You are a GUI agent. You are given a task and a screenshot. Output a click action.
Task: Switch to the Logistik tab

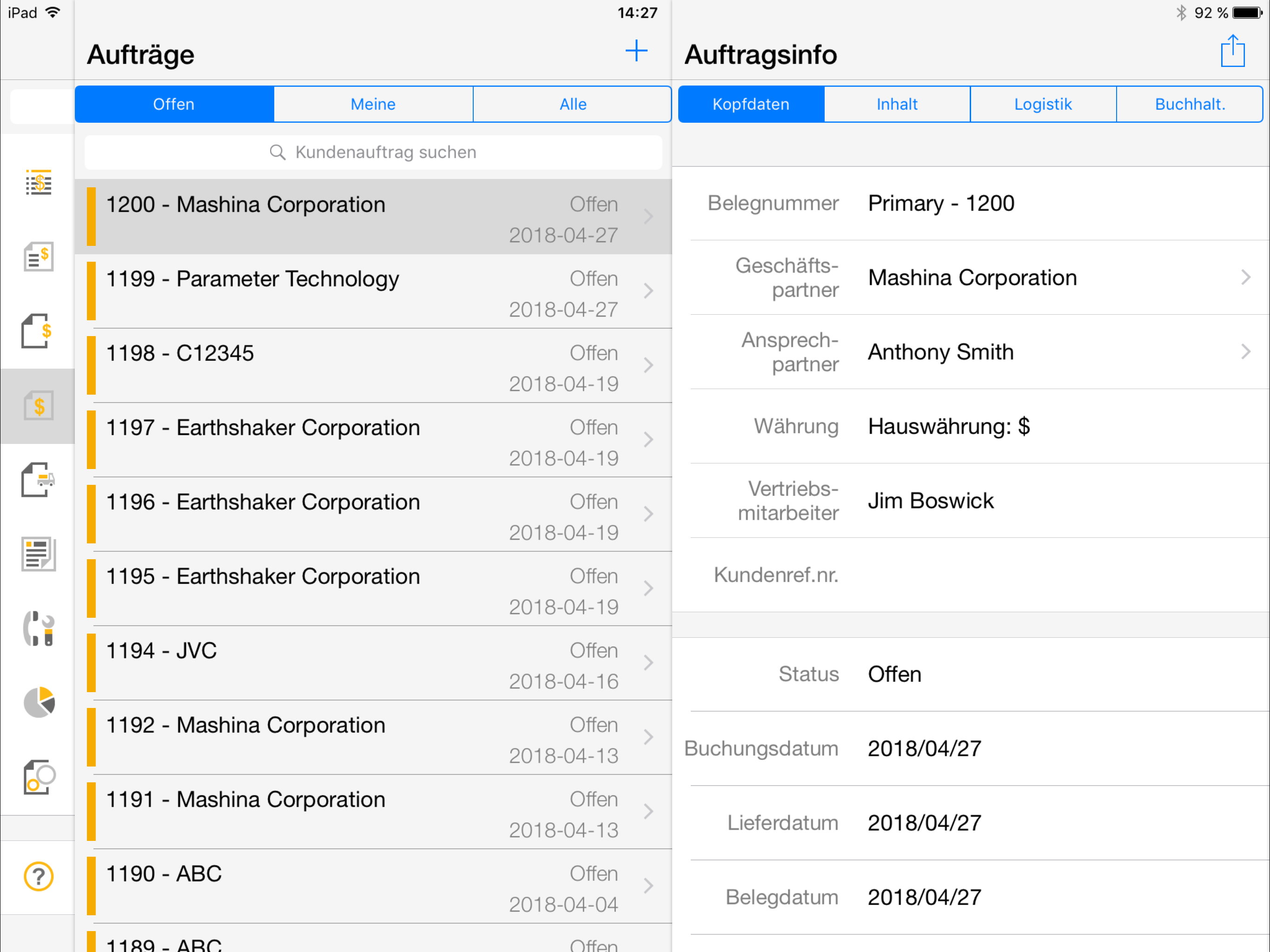click(x=1043, y=104)
